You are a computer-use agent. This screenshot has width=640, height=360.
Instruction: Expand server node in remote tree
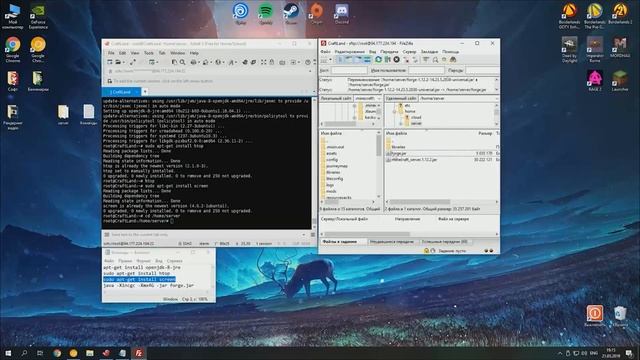pyautogui.click(x=401, y=123)
